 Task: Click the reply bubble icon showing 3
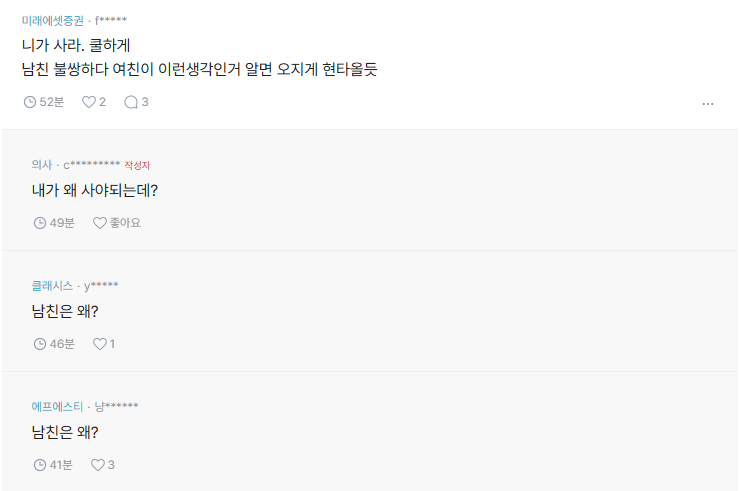pyautogui.click(x=130, y=102)
